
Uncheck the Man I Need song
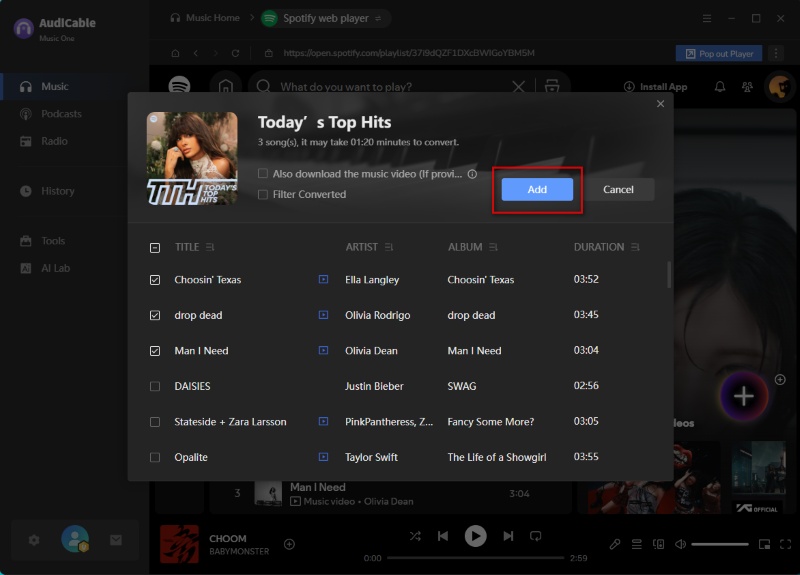155,351
